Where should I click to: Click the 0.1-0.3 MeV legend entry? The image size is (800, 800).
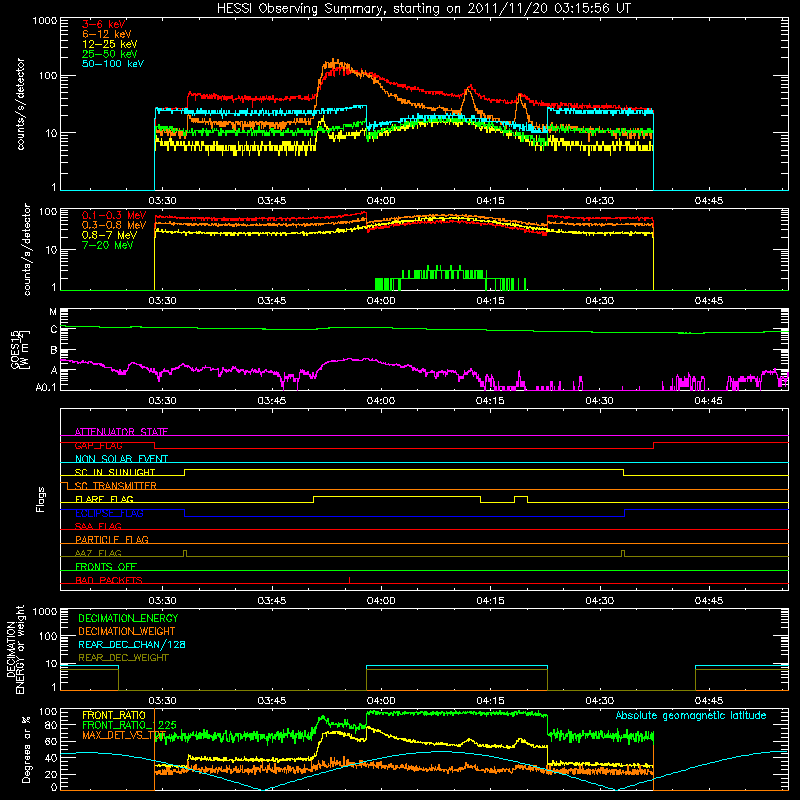coord(114,215)
